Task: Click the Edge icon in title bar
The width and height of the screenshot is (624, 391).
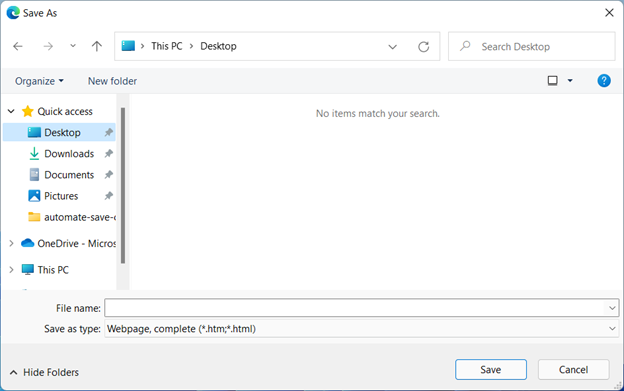Action: (x=13, y=13)
